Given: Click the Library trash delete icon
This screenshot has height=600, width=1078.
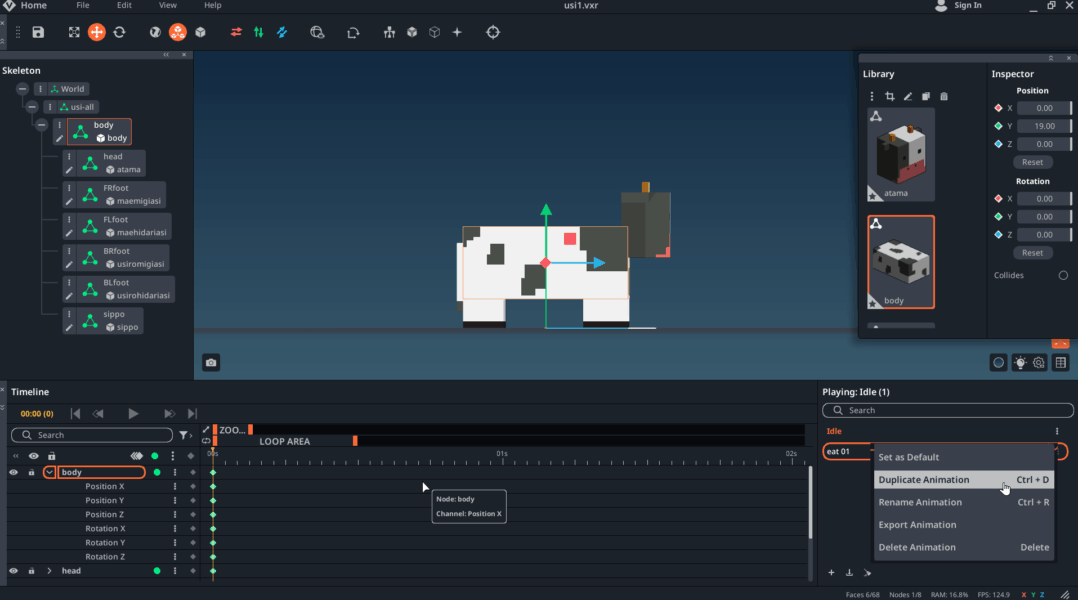Looking at the screenshot, I should click(x=944, y=96).
